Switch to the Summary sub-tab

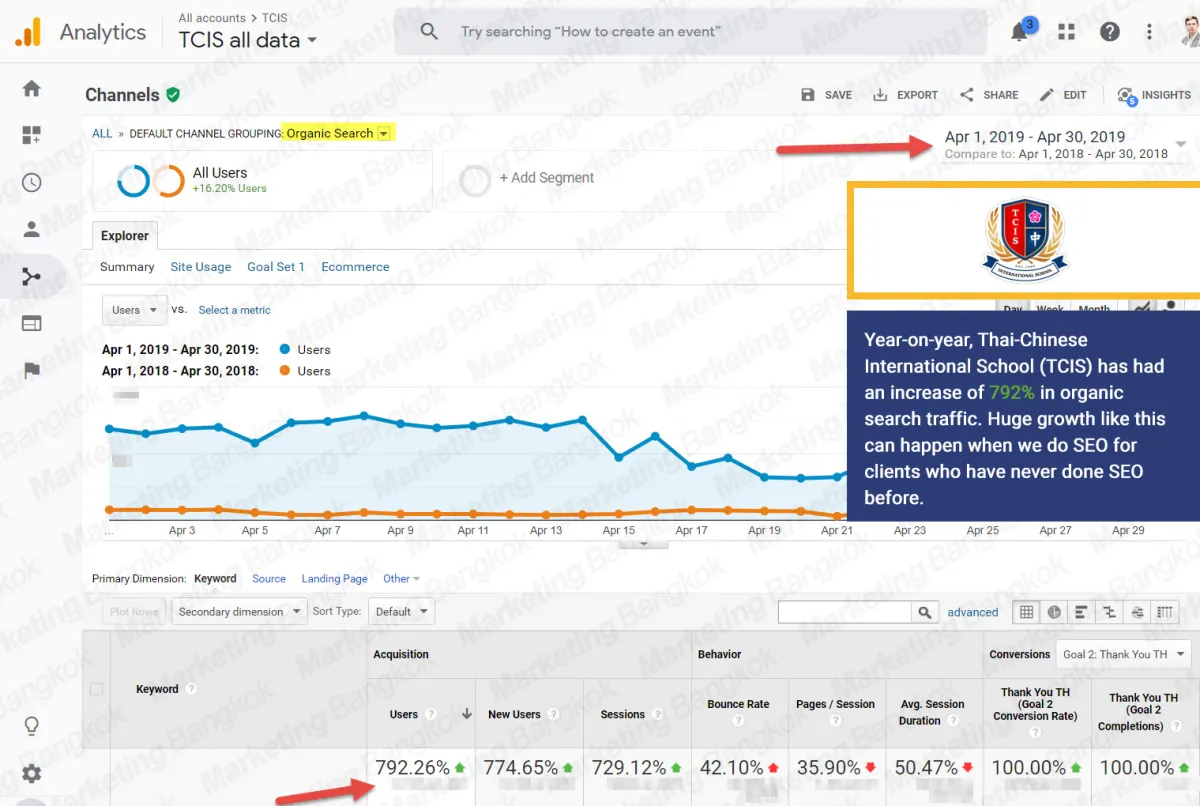tap(127, 267)
